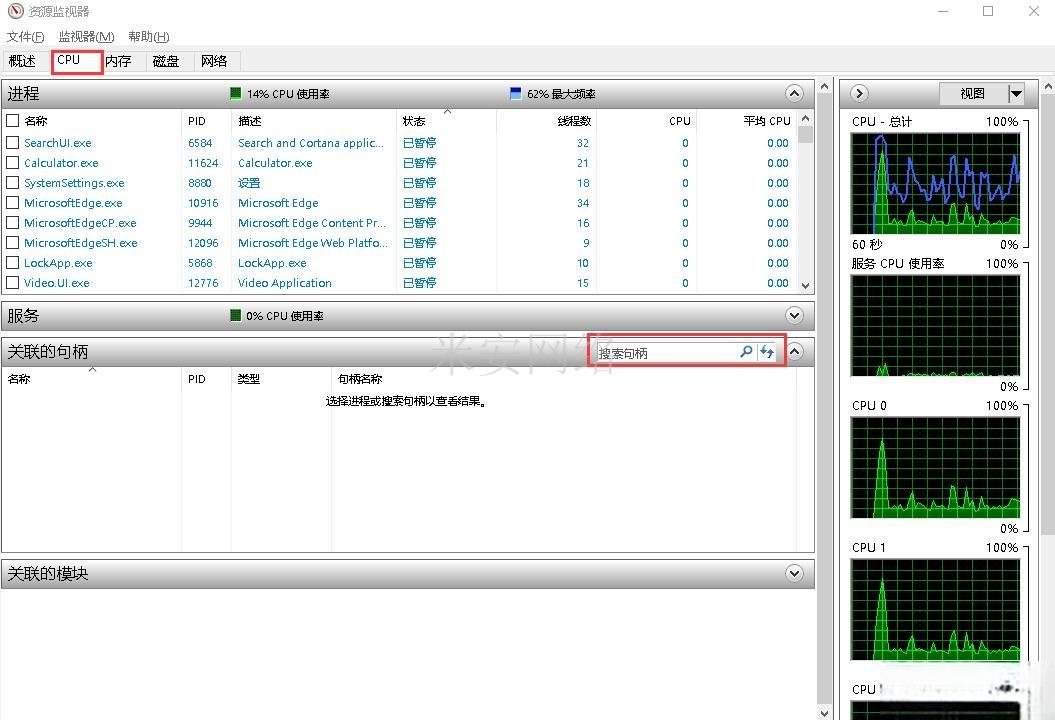The image size is (1055, 720).
Task: Expand the 服务 section
Action: click(x=795, y=315)
